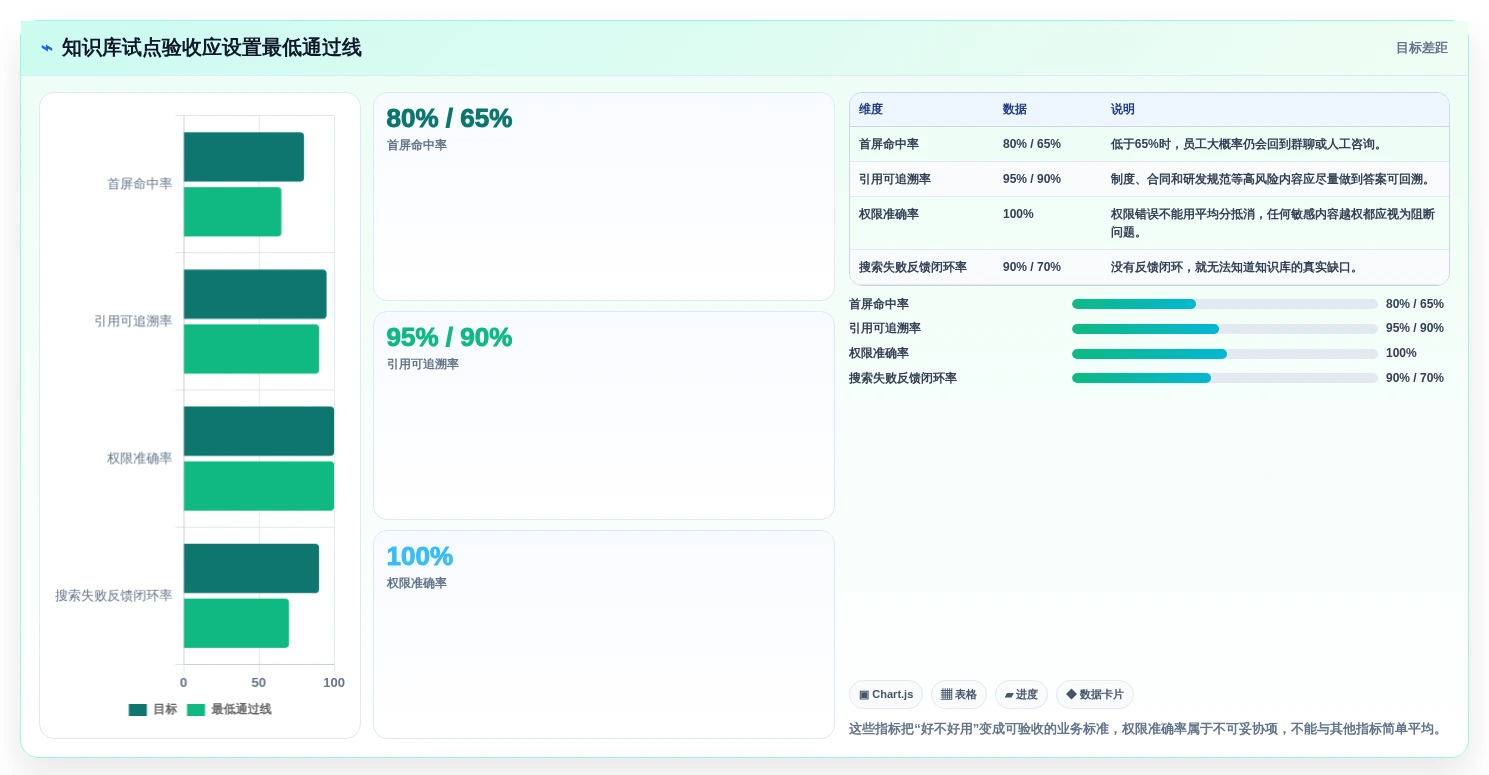This screenshot has width=1489, height=775.
Task: Click the lightning icon beside the title
Action: 47,48
